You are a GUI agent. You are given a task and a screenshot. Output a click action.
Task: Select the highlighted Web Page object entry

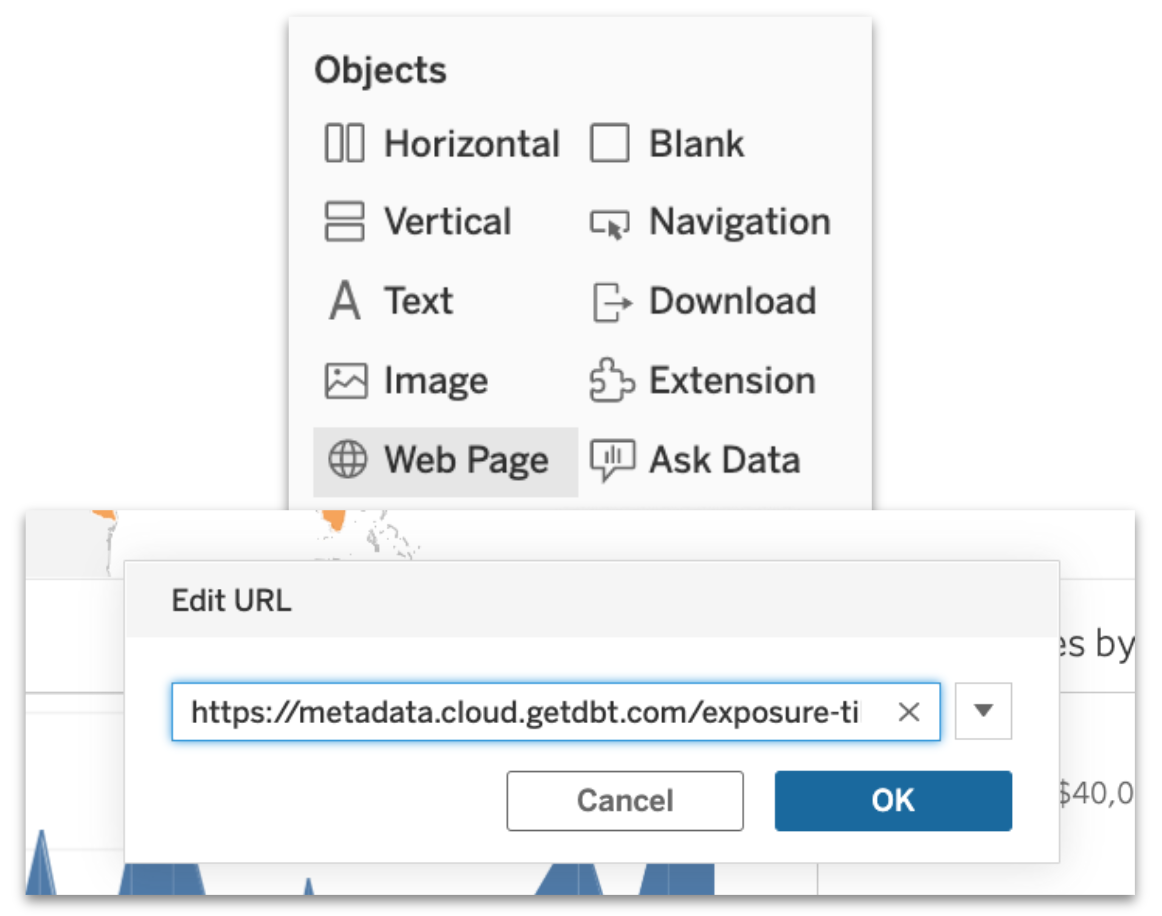(445, 460)
